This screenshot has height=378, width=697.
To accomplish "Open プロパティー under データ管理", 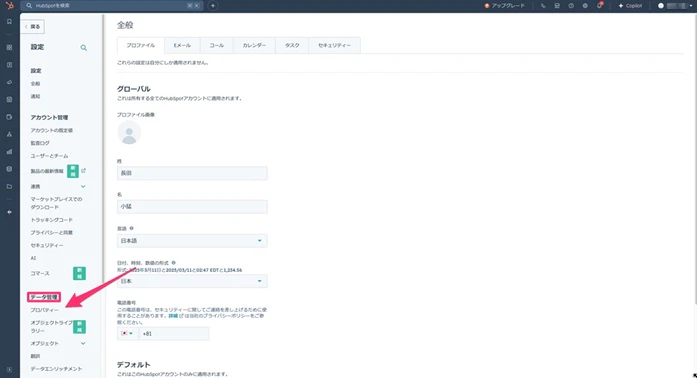I will [44, 310].
